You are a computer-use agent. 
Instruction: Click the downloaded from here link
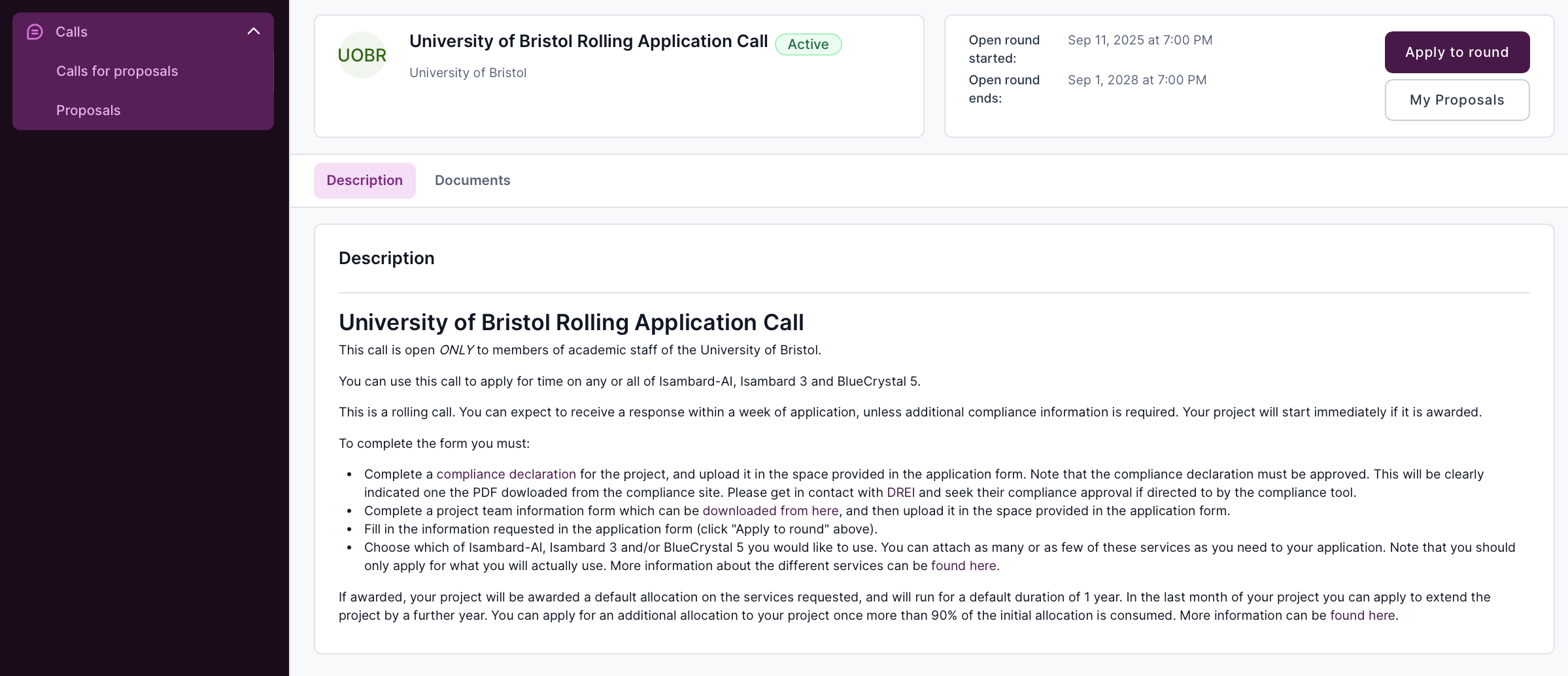point(770,511)
